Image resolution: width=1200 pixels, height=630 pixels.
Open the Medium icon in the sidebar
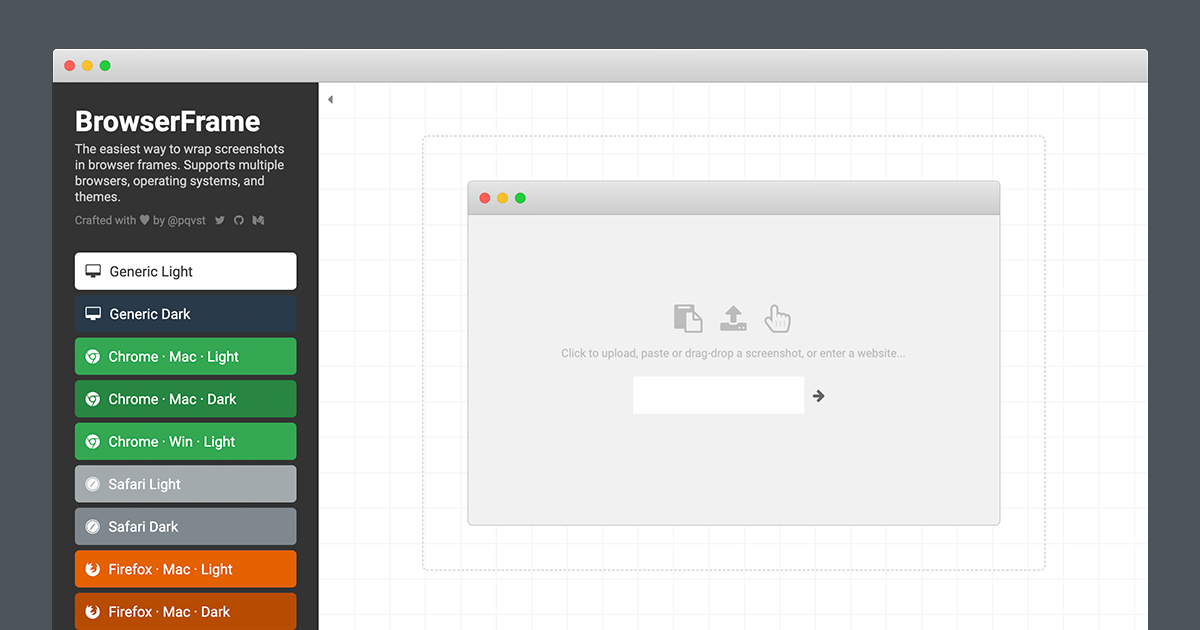pyautogui.click(x=257, y=220)
